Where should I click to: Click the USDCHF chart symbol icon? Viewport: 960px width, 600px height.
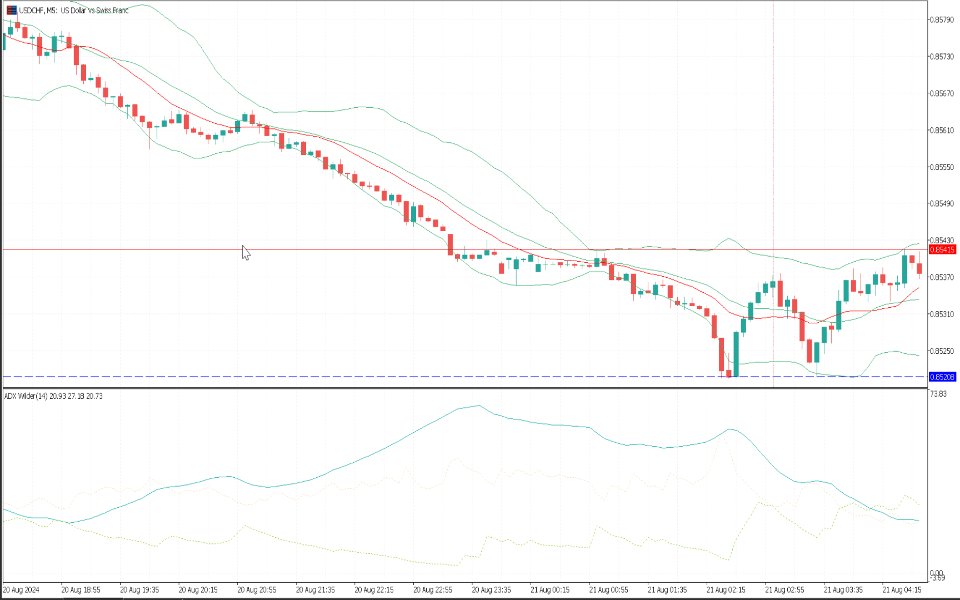(x=12, y=10)
